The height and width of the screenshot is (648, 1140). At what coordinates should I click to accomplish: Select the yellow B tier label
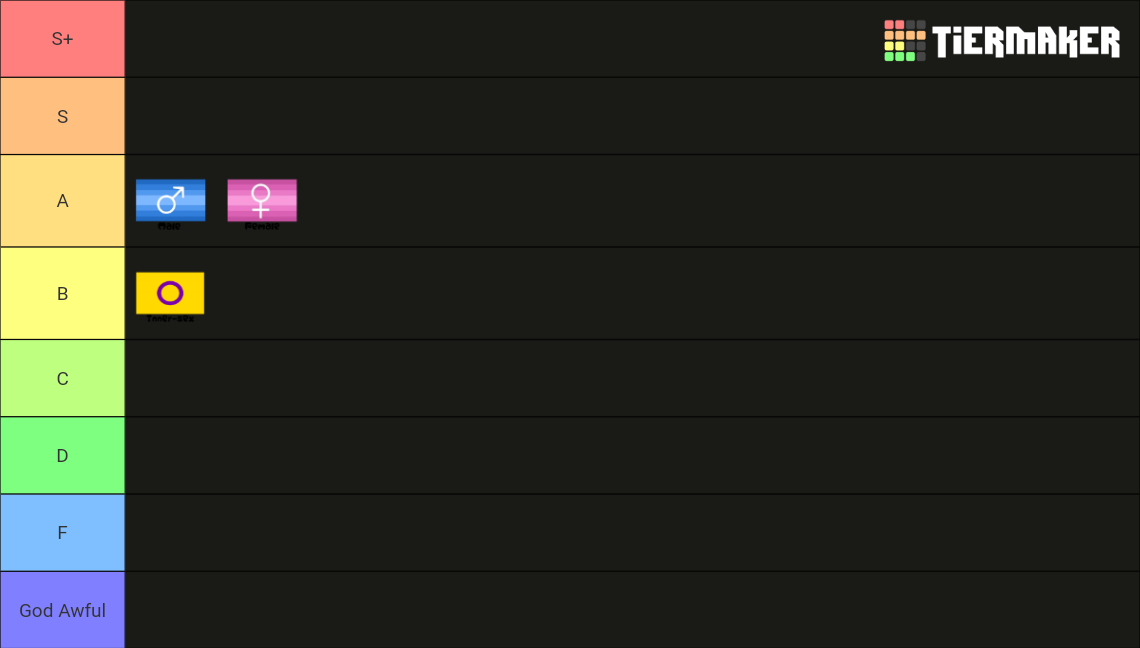point(62,293)
